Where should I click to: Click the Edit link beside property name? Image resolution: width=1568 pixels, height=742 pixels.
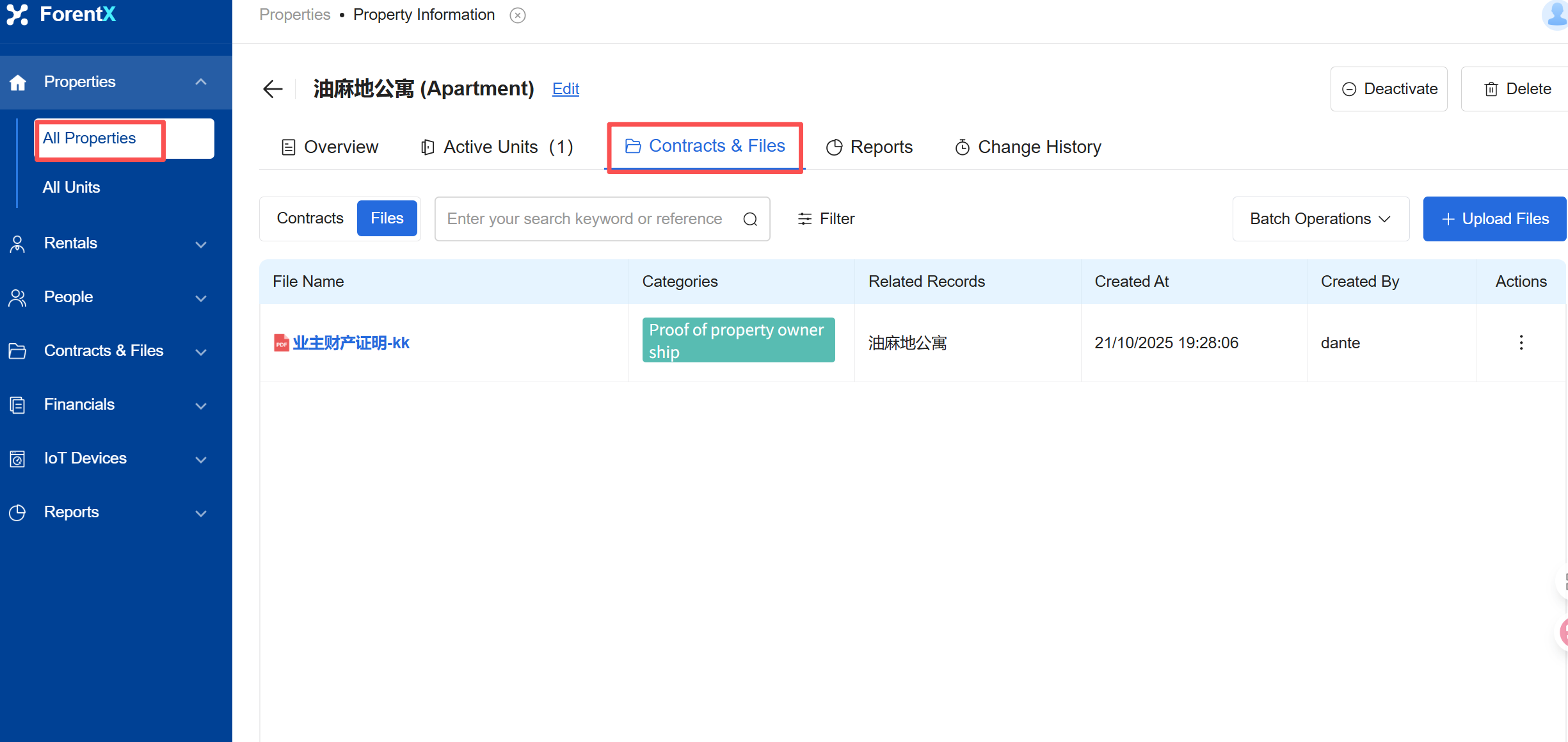[565, 89]
